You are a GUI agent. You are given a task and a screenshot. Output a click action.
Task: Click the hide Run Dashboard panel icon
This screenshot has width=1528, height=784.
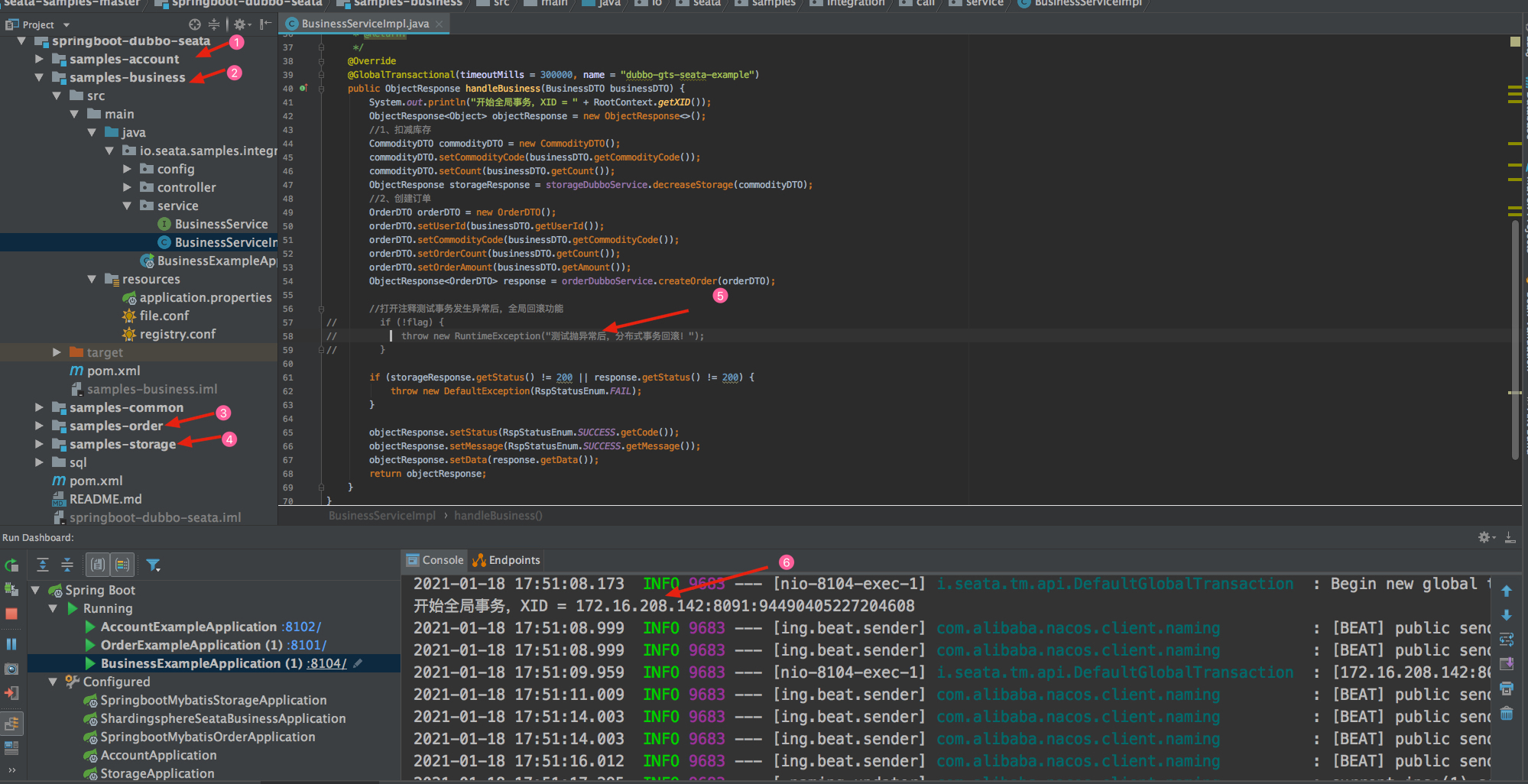pos(1510,537)
